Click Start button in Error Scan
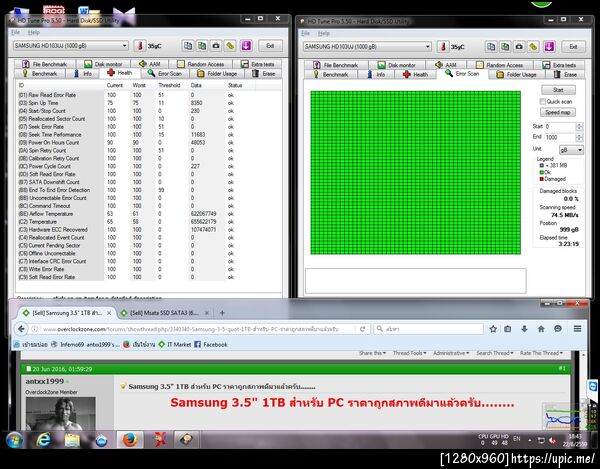 pos(558,90)
